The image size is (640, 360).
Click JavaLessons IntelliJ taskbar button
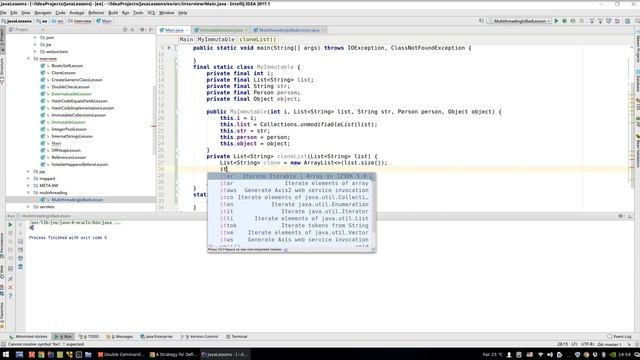click(224, 355)
